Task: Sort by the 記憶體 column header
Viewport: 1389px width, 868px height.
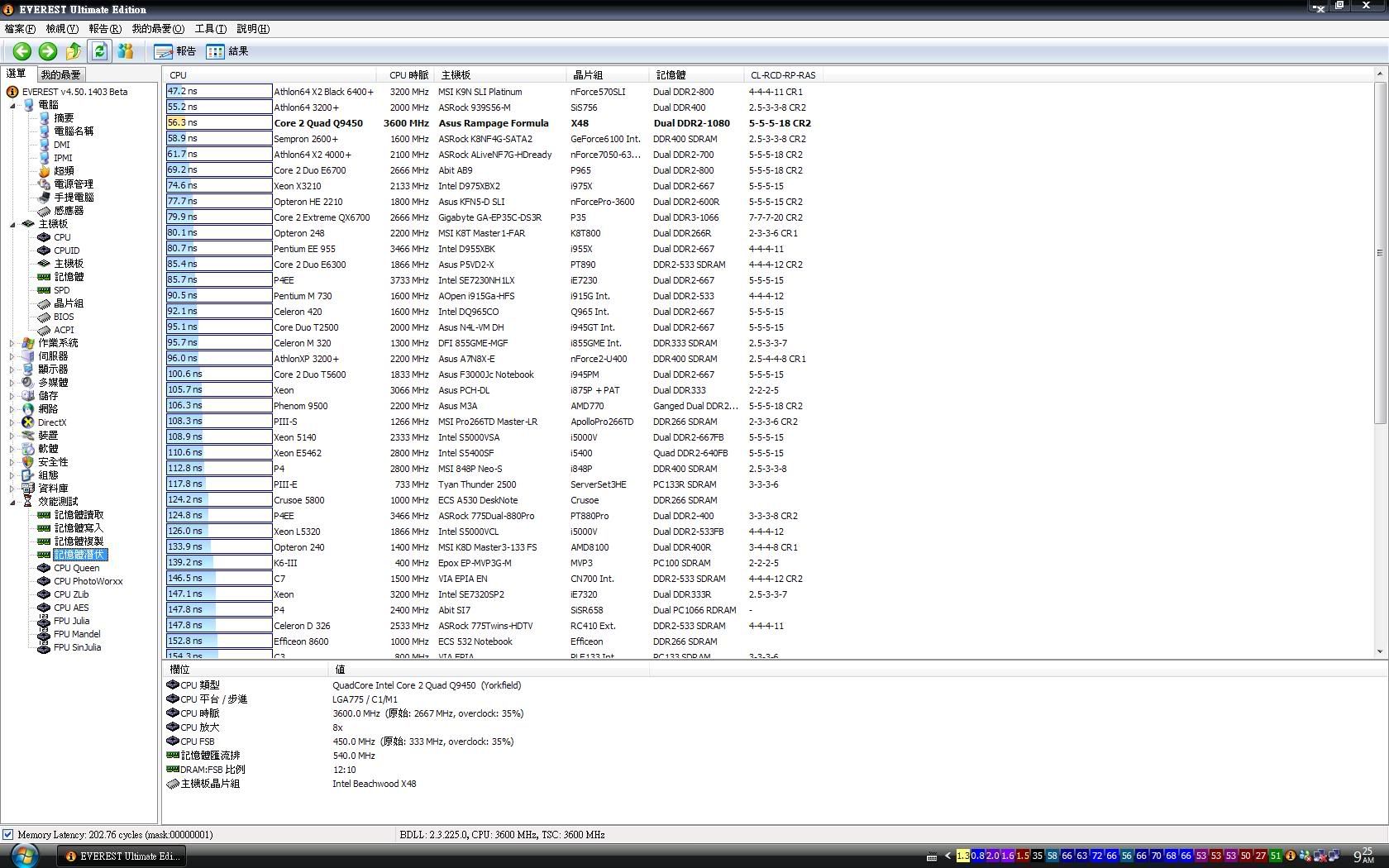Action: [x=696, y=75]
